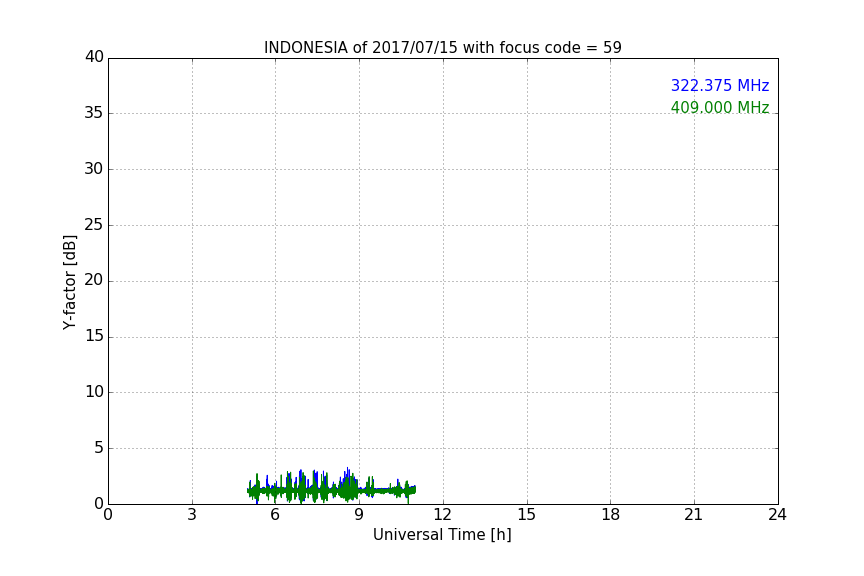The image size is (864, 576).
Task: Click the y-axis tick label '15'
Action: pyautogui.click(x=94, y=336)
